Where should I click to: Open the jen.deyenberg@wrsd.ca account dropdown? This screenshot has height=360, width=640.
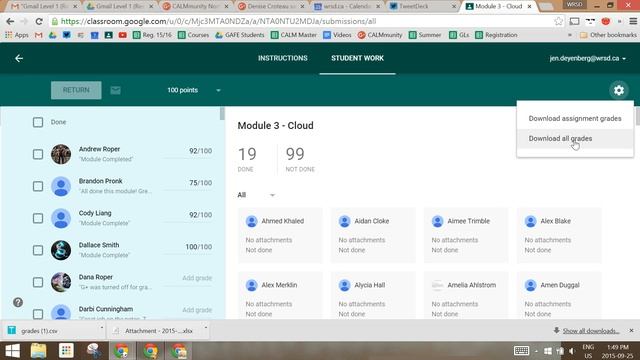[587, 58]
